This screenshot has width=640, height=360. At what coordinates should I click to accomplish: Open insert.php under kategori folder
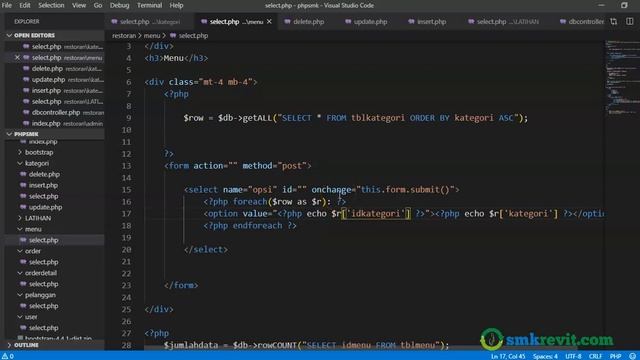click(x=43, y=185)
